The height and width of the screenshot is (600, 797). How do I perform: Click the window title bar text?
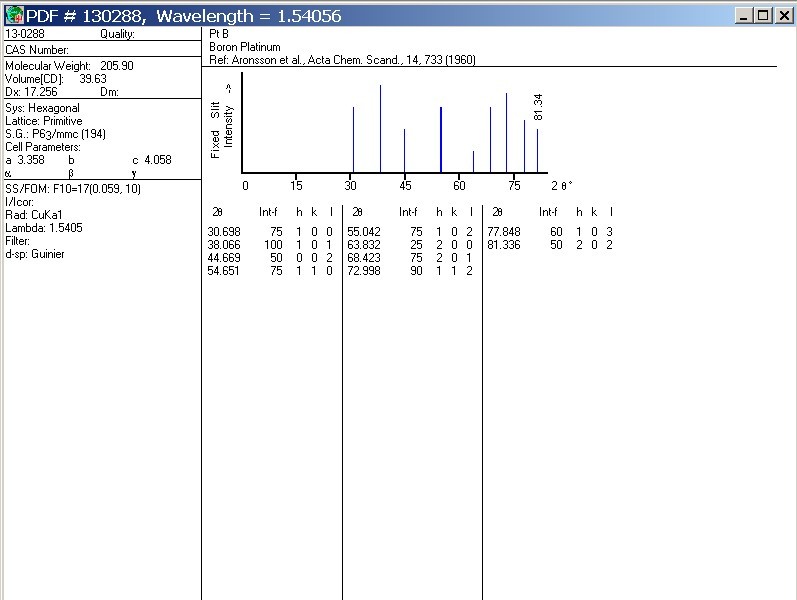pos(183,16)
